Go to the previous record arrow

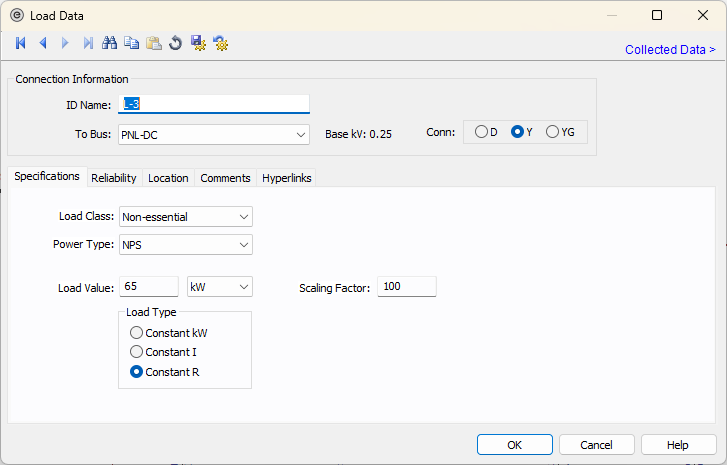(43, 43)
